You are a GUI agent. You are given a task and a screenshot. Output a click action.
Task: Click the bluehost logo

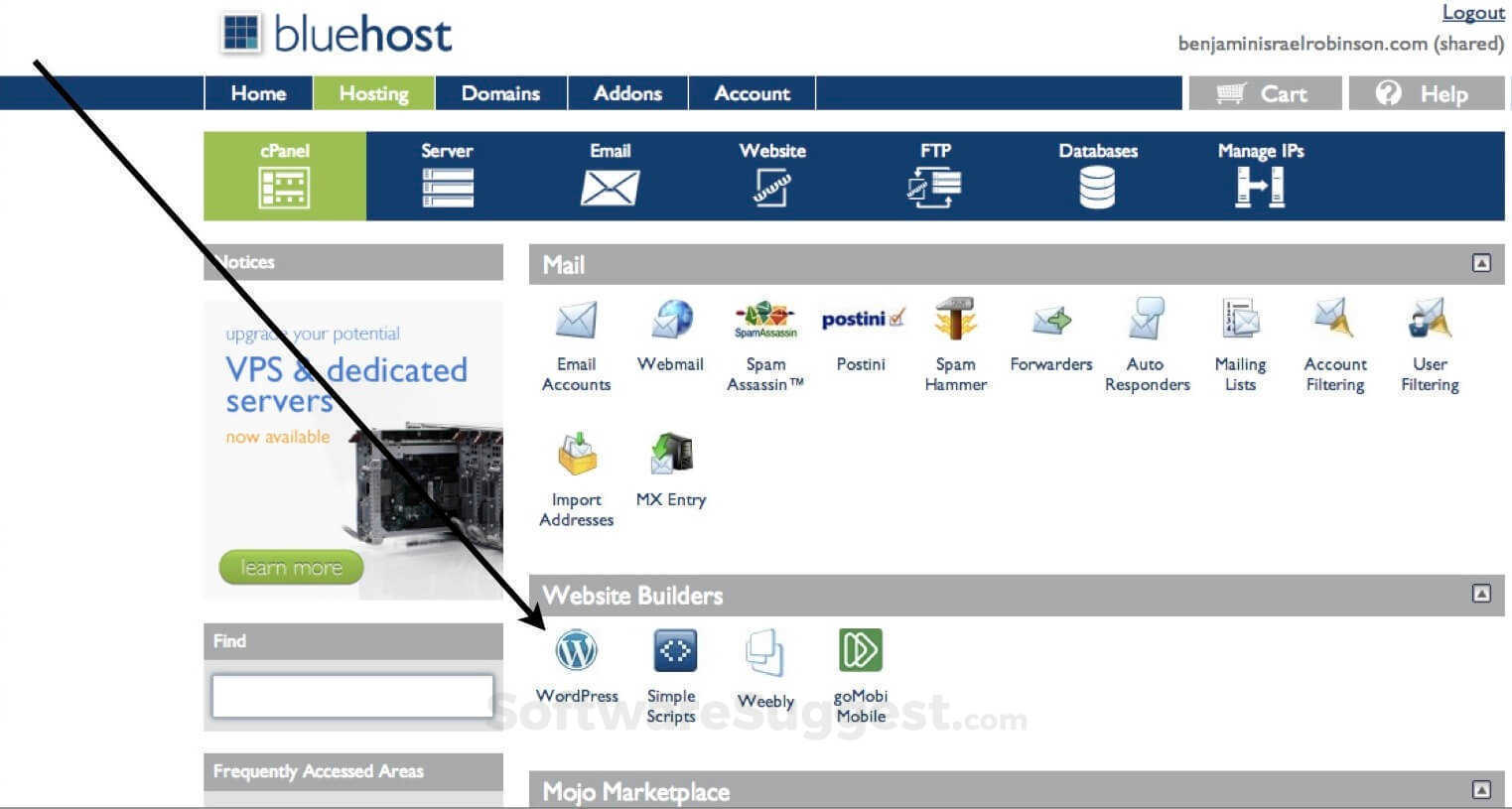(x=337, y=34)
